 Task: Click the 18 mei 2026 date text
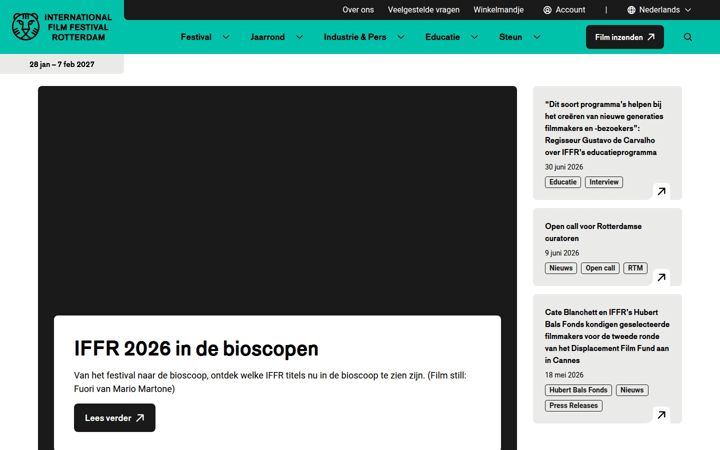pos(564,375)
